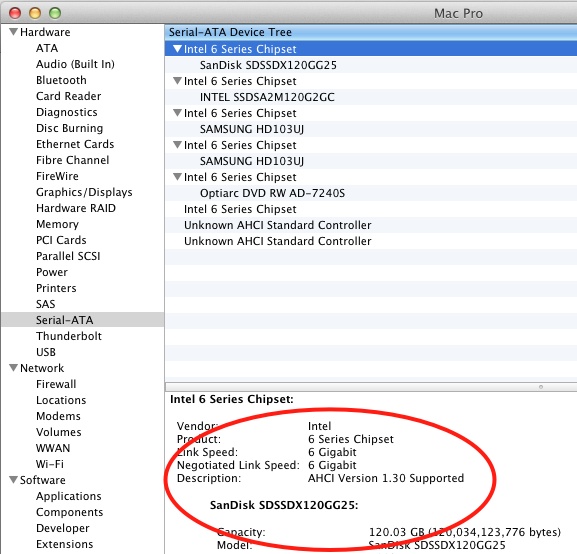Select Serial-ATA in the sidebar
The height and width of the screenshot is (554, 577).
[x=82, y=320]
